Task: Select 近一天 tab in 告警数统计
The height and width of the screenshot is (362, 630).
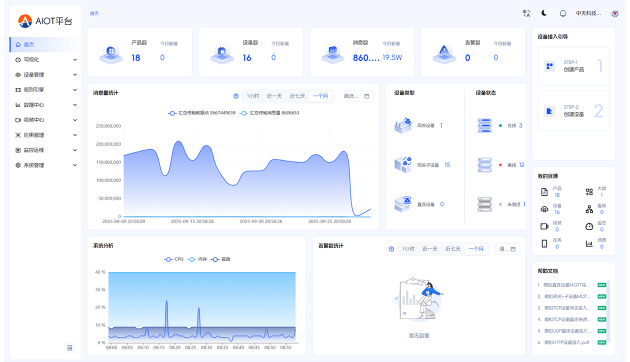Action: click(430, 249)
